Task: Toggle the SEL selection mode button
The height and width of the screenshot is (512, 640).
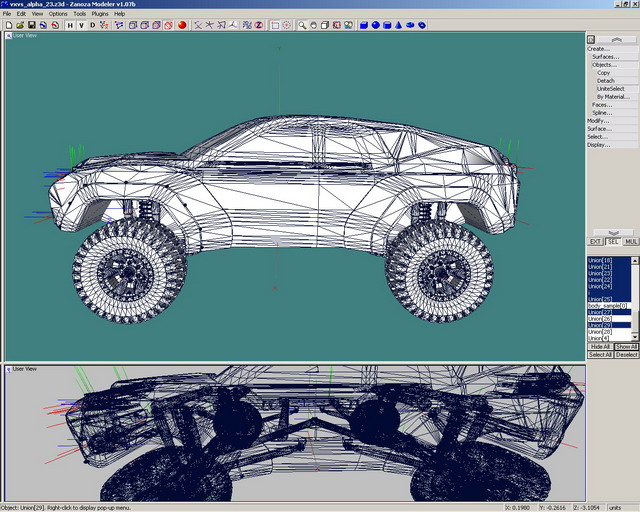Action: coord(613,241)
